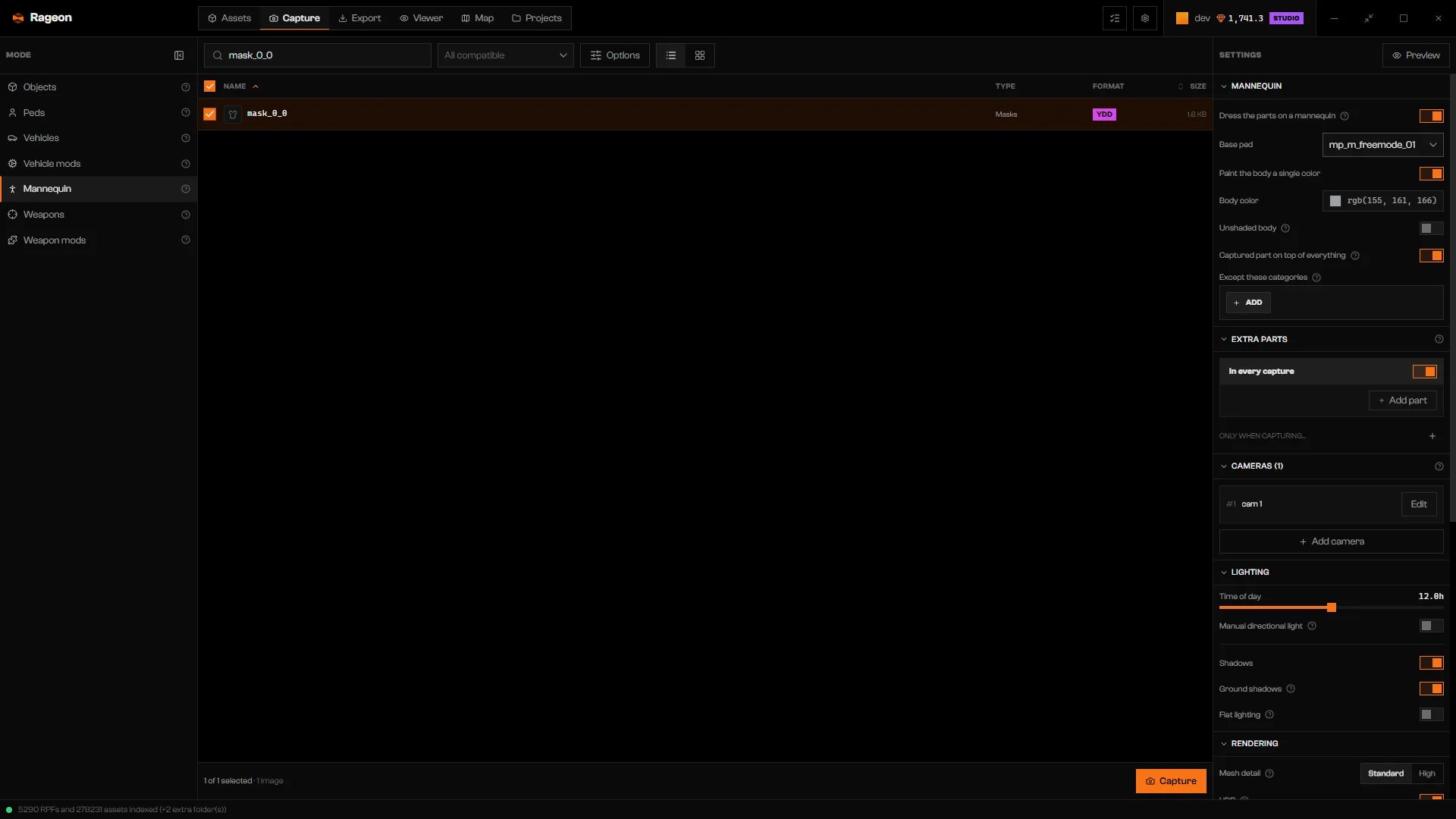The image size is (1456, 819).
Task: Click info icon beside Except these categories
Action: coord(1316,278)
